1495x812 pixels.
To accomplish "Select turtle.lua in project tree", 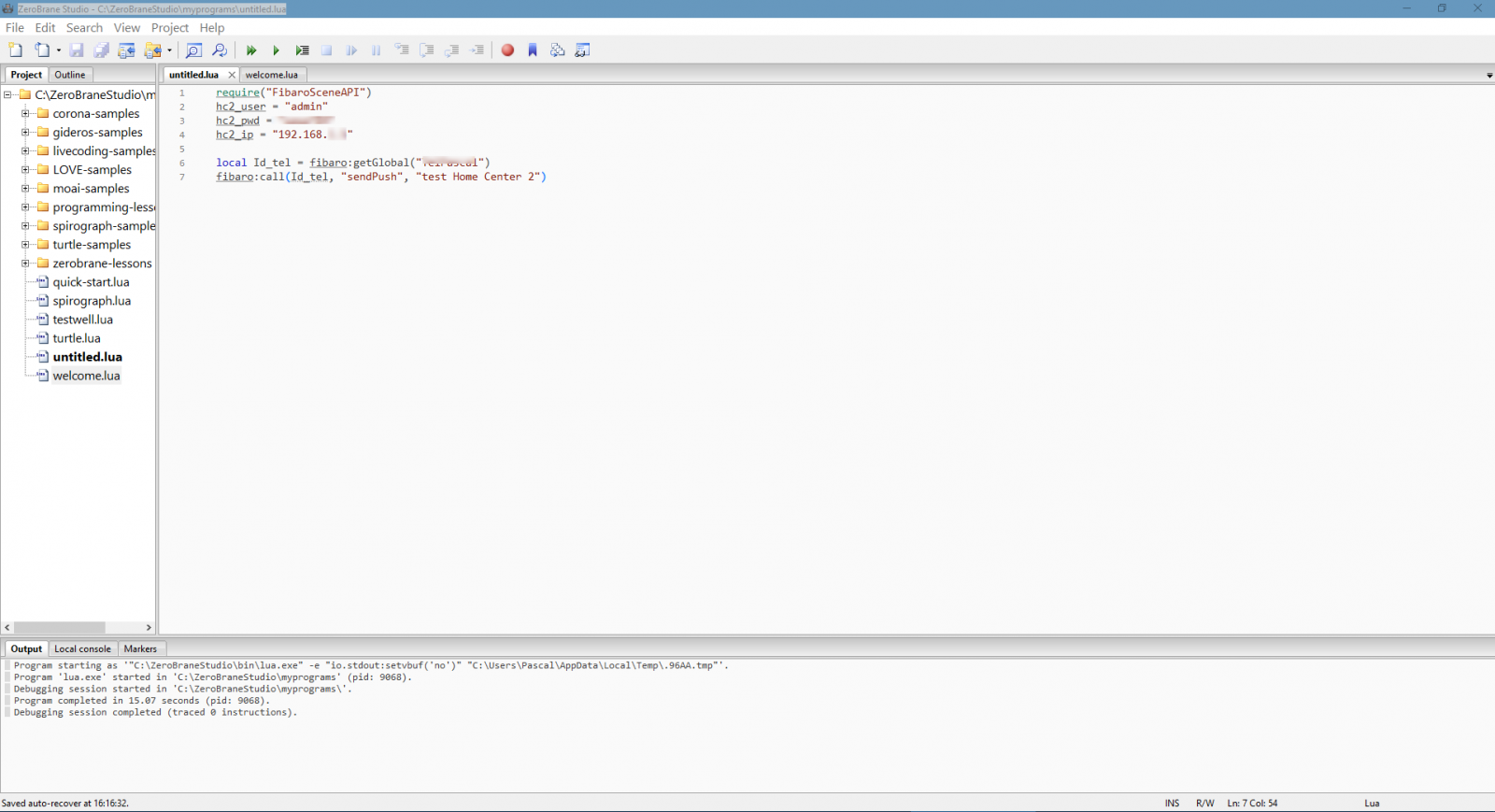I will tap(77, 337).
